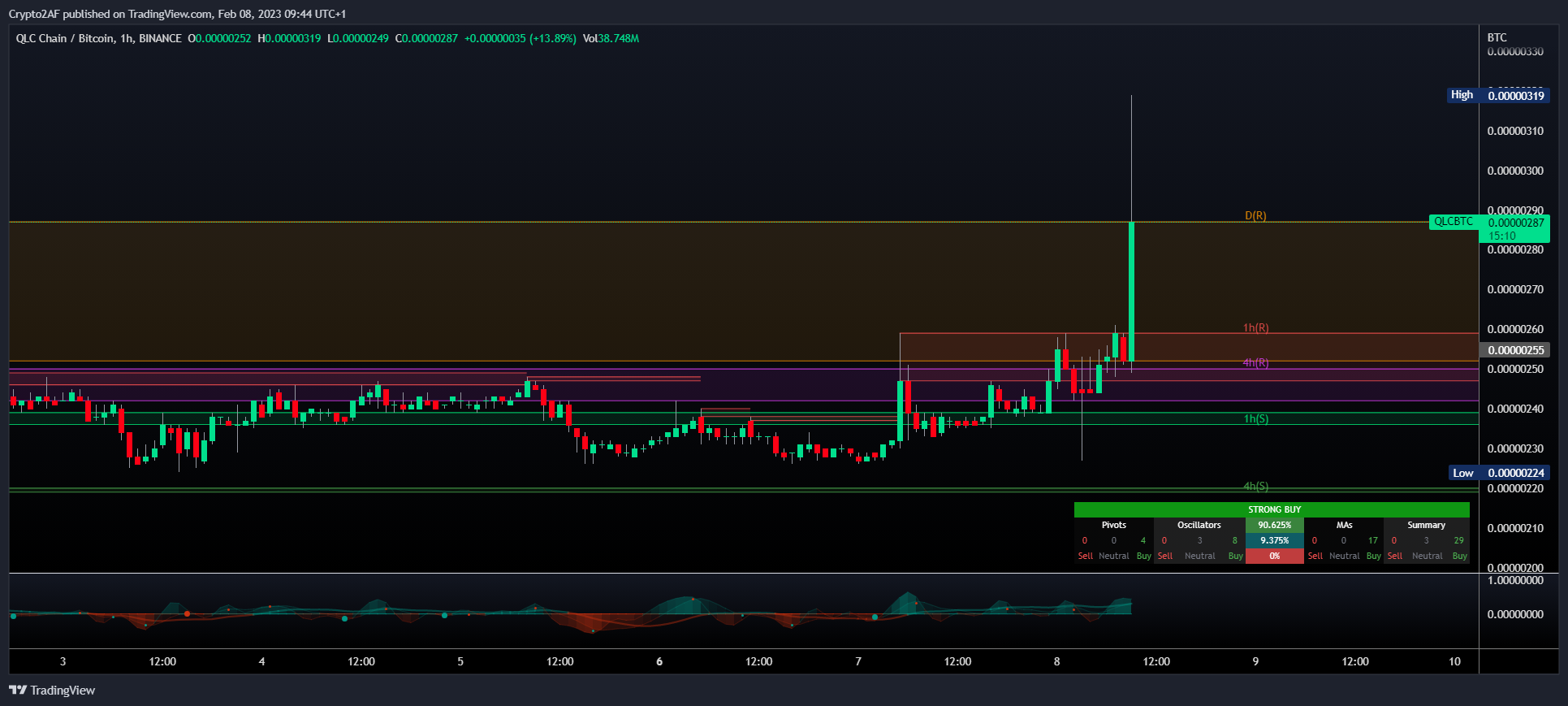Viewport: 1568px width, 706px height.
Task: Click the 0.00000310 price axis label
Action: (x=1515, y=131)
